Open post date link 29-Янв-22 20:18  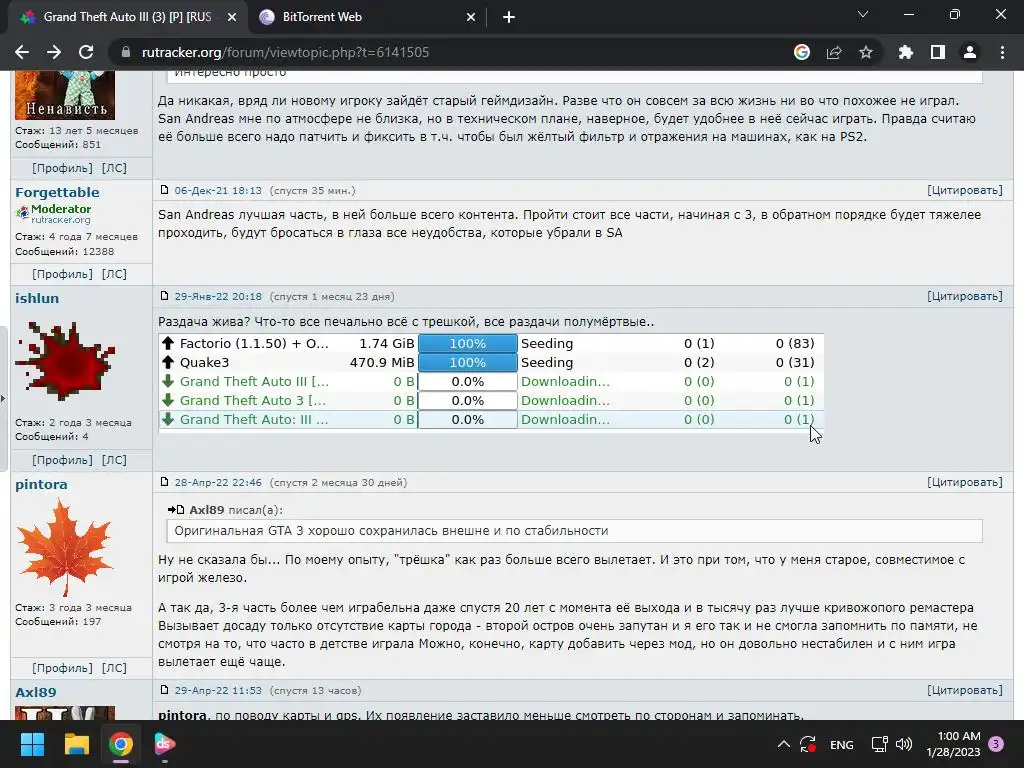coord(218,296)
